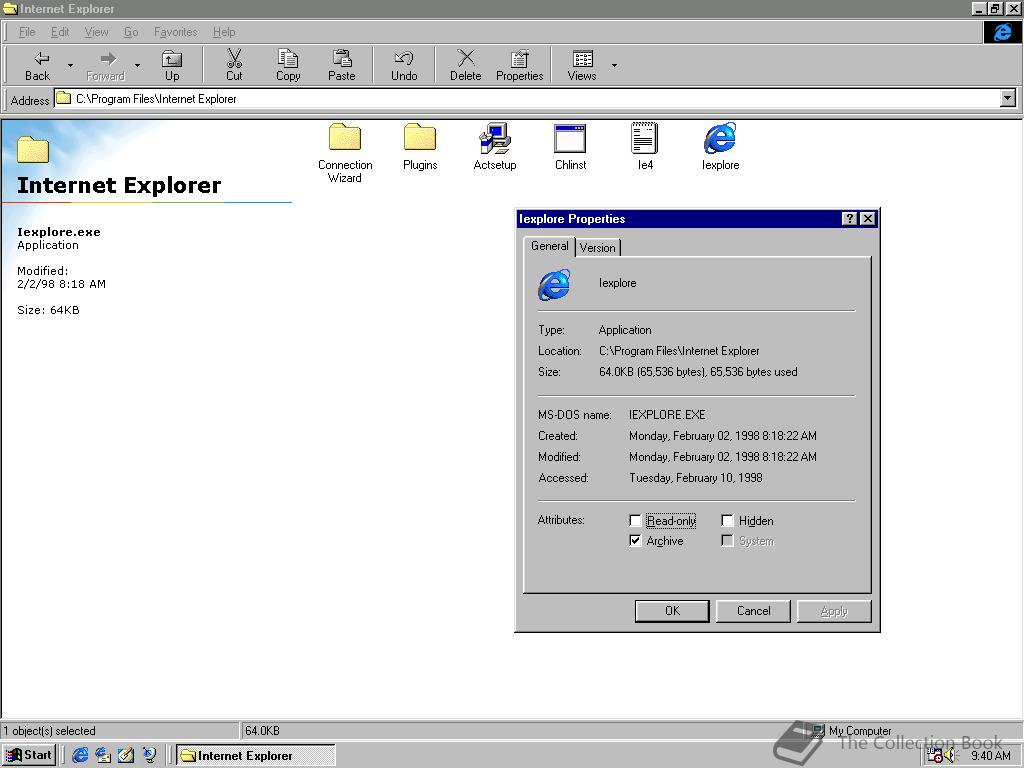Click the Task Scheduler tray icon
The width and height of the screenshot is (1024, 768).
point(935,756)
